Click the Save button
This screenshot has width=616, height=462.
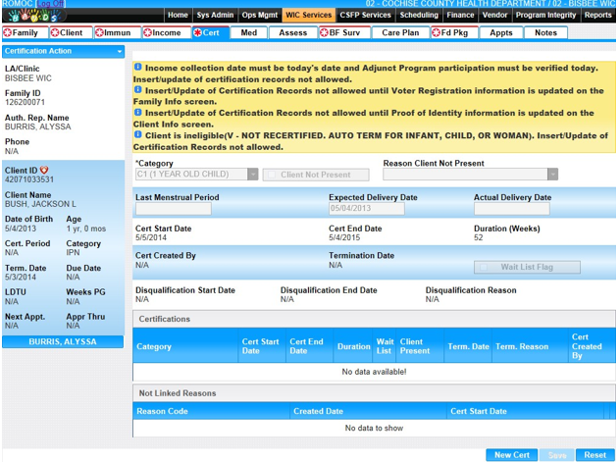(x=557, y=455)
